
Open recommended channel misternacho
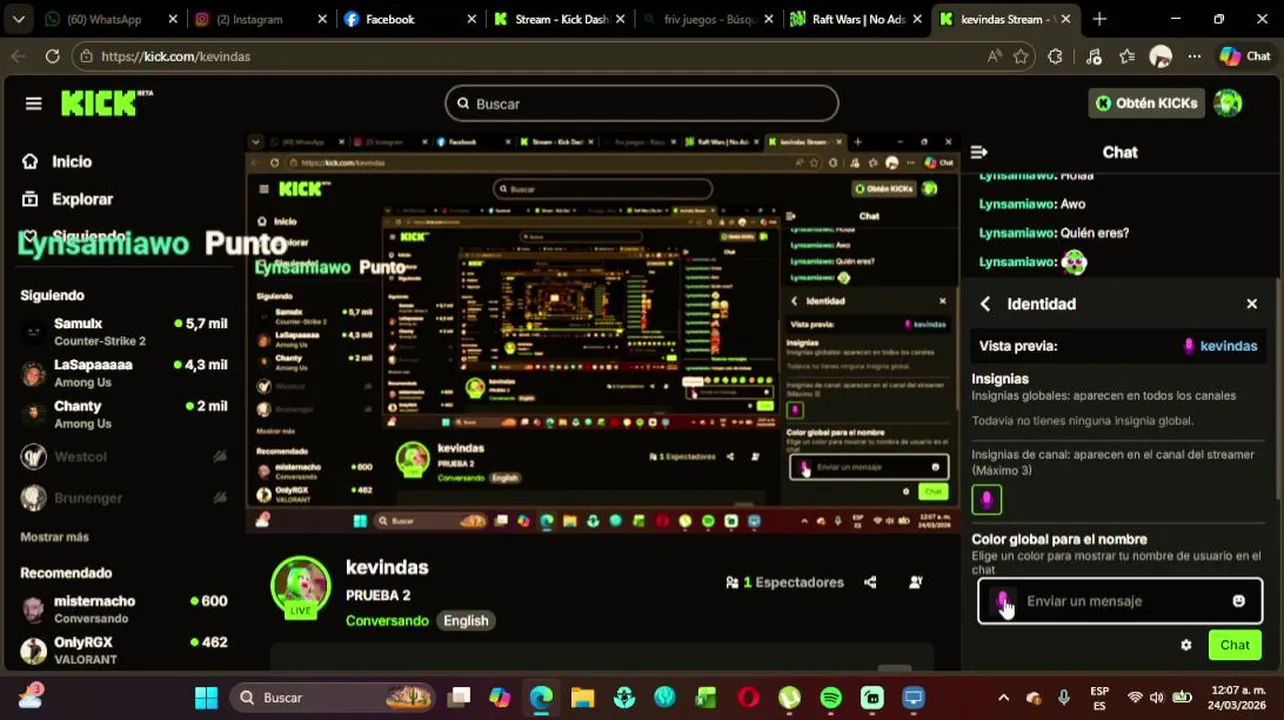(x=125, y=609)
